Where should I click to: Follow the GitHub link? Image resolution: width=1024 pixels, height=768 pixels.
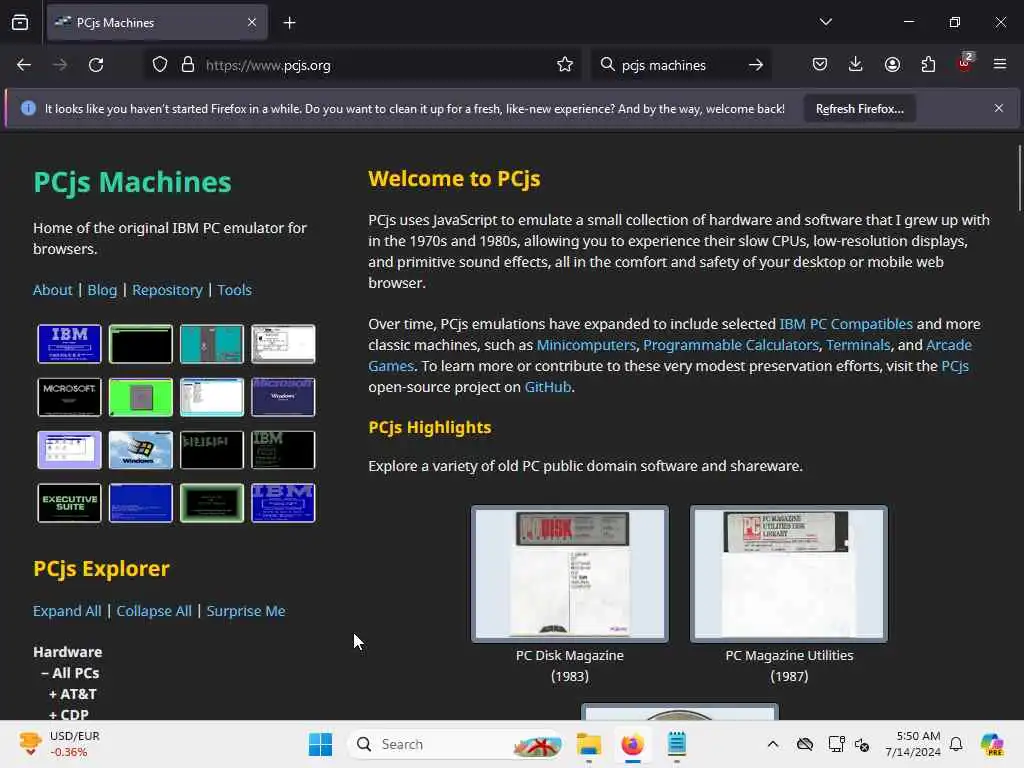pos(548,387)
